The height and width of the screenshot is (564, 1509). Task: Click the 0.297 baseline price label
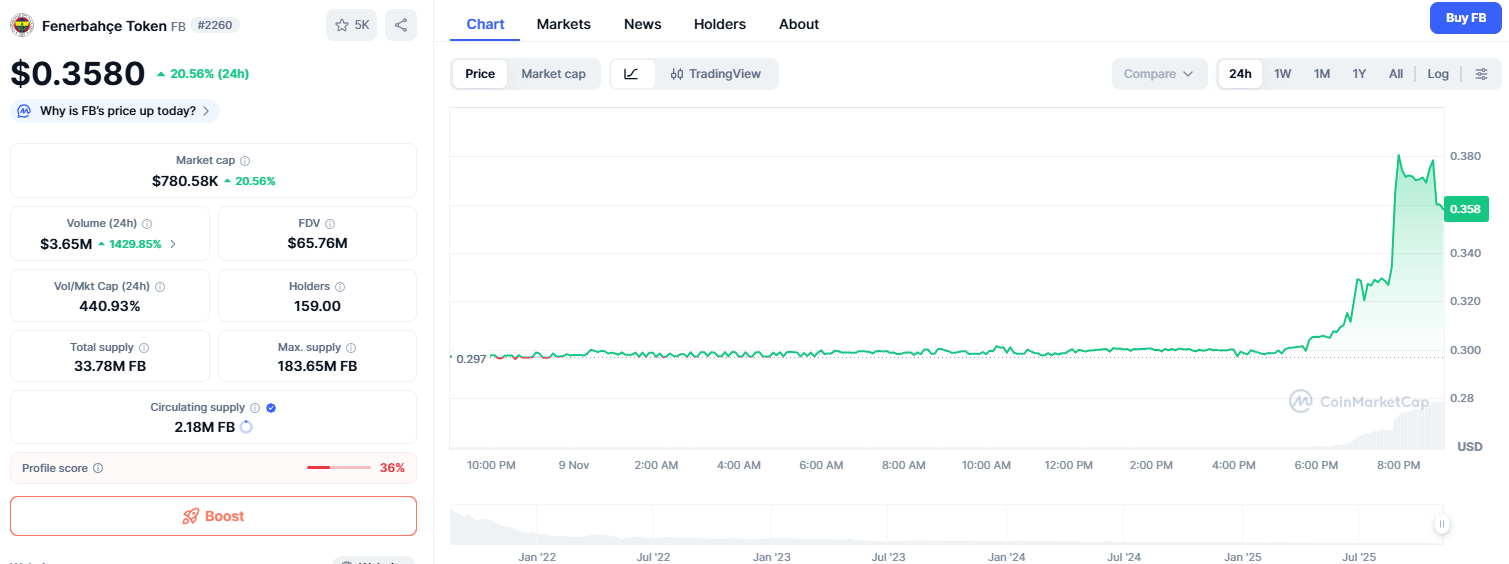471,358
